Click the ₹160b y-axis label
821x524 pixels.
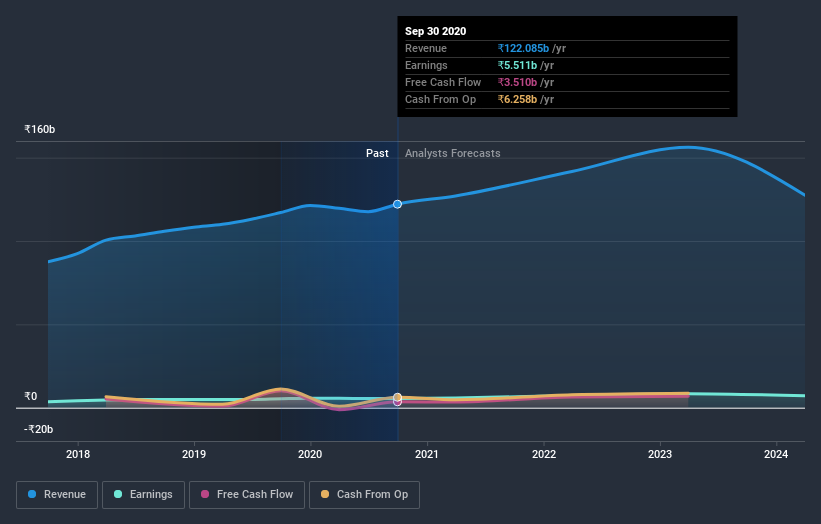[x=40, y=129]
